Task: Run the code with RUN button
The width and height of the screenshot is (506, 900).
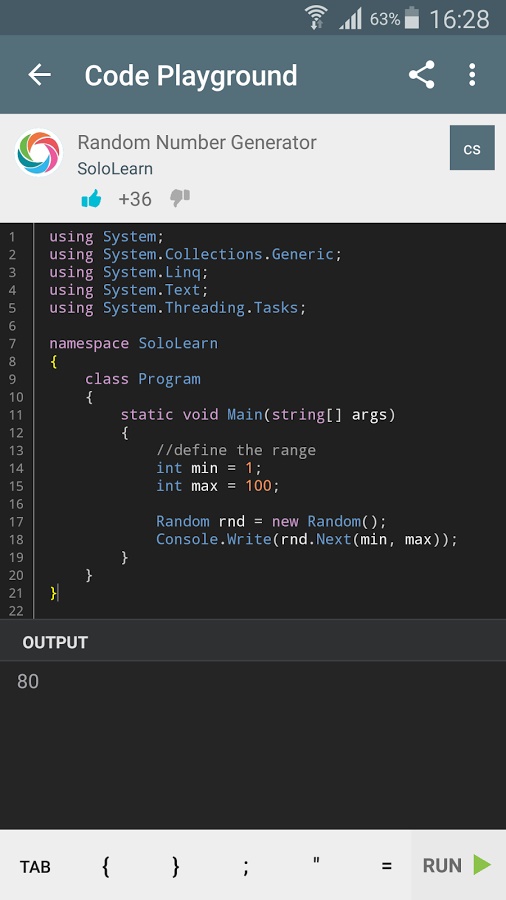Action: (x=458, y=865)
